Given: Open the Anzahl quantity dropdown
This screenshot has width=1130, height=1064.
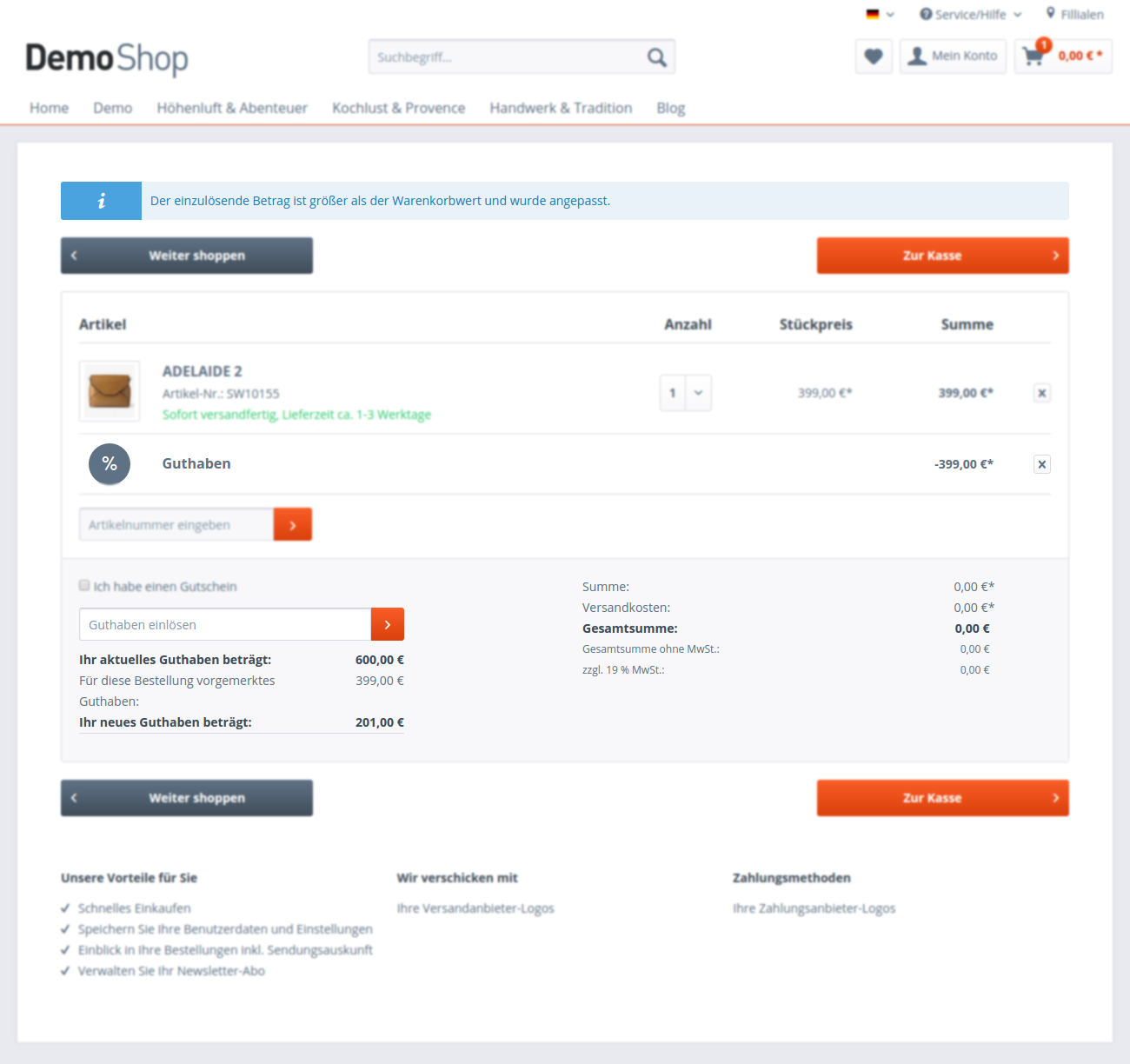Looking at the screenshot, I should point(686,393).
